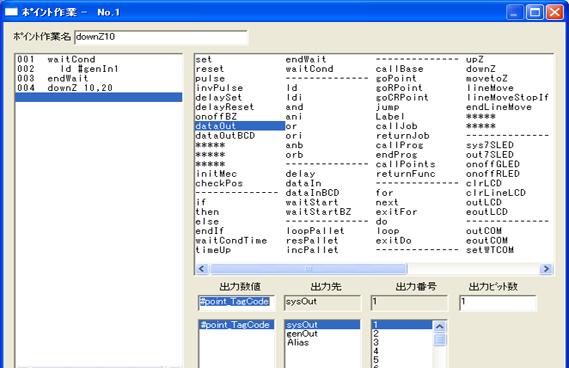Select #point_TagCode in value list

tap(236, 325)
